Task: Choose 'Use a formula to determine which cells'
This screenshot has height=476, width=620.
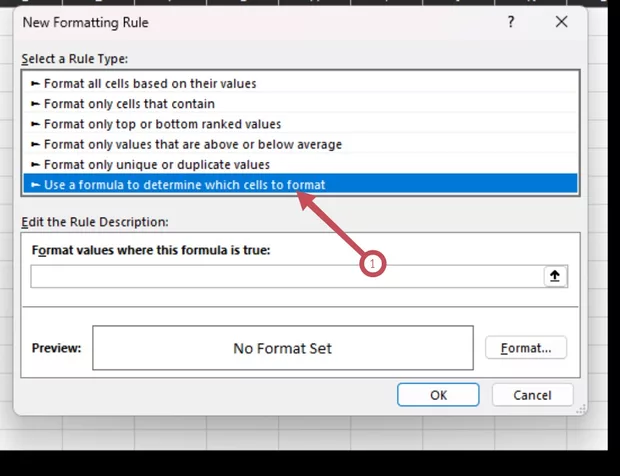Action: click(x=184, y=184)
